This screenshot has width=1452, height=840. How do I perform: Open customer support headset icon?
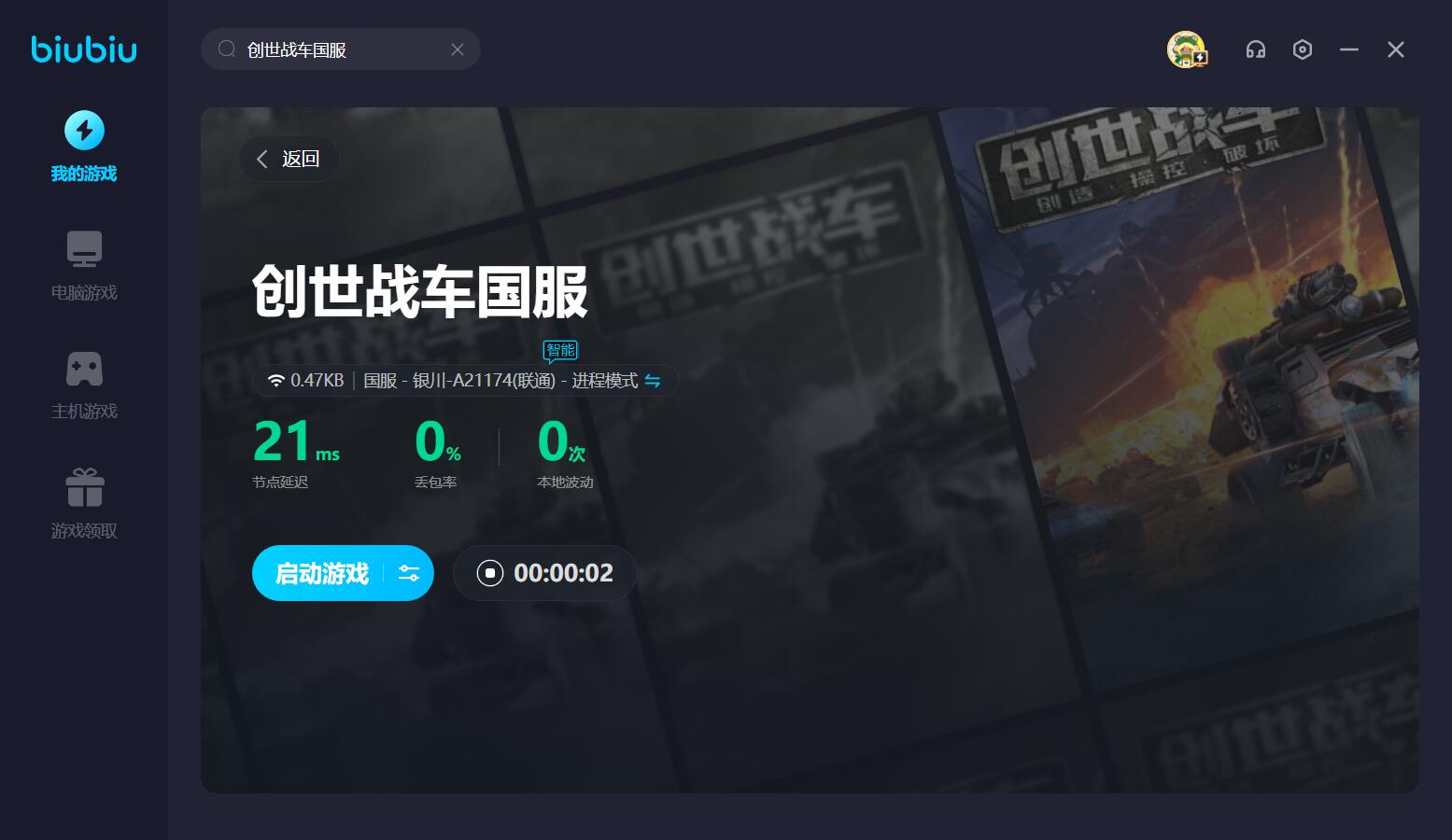tap(1256, 49)
